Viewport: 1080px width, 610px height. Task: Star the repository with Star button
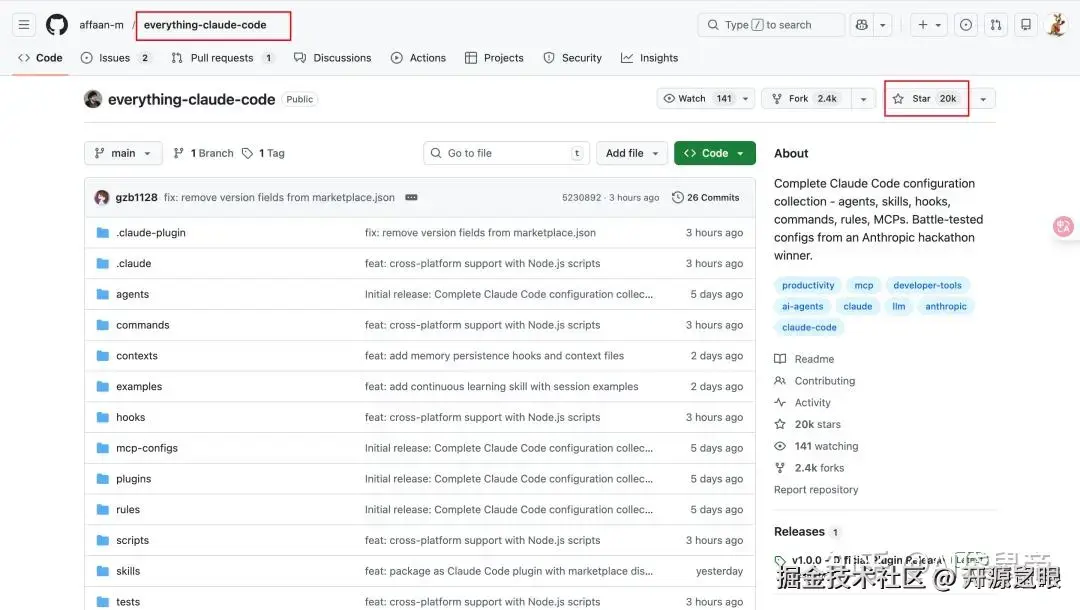click(926, 98)
